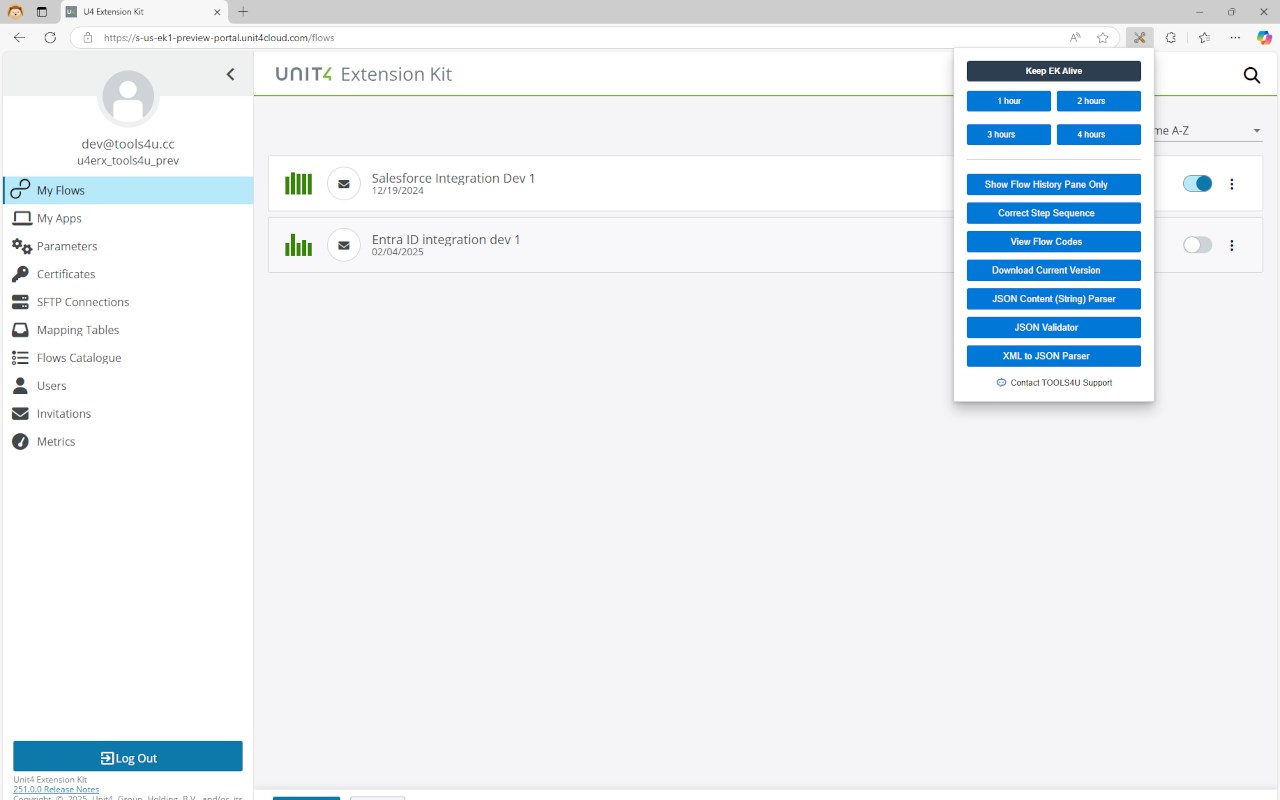The image size is (1280, 800).
Task: Open the My Flows menu item
Action: coord(128,190)
